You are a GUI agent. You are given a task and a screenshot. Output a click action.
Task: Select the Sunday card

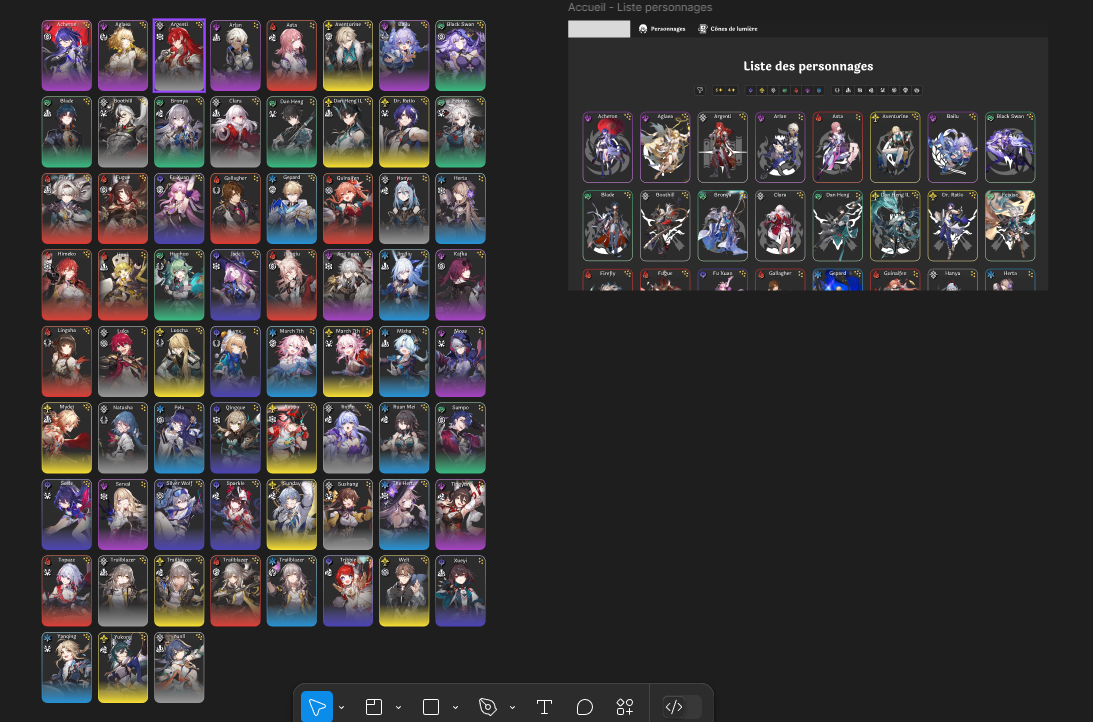tap(291, 514)
